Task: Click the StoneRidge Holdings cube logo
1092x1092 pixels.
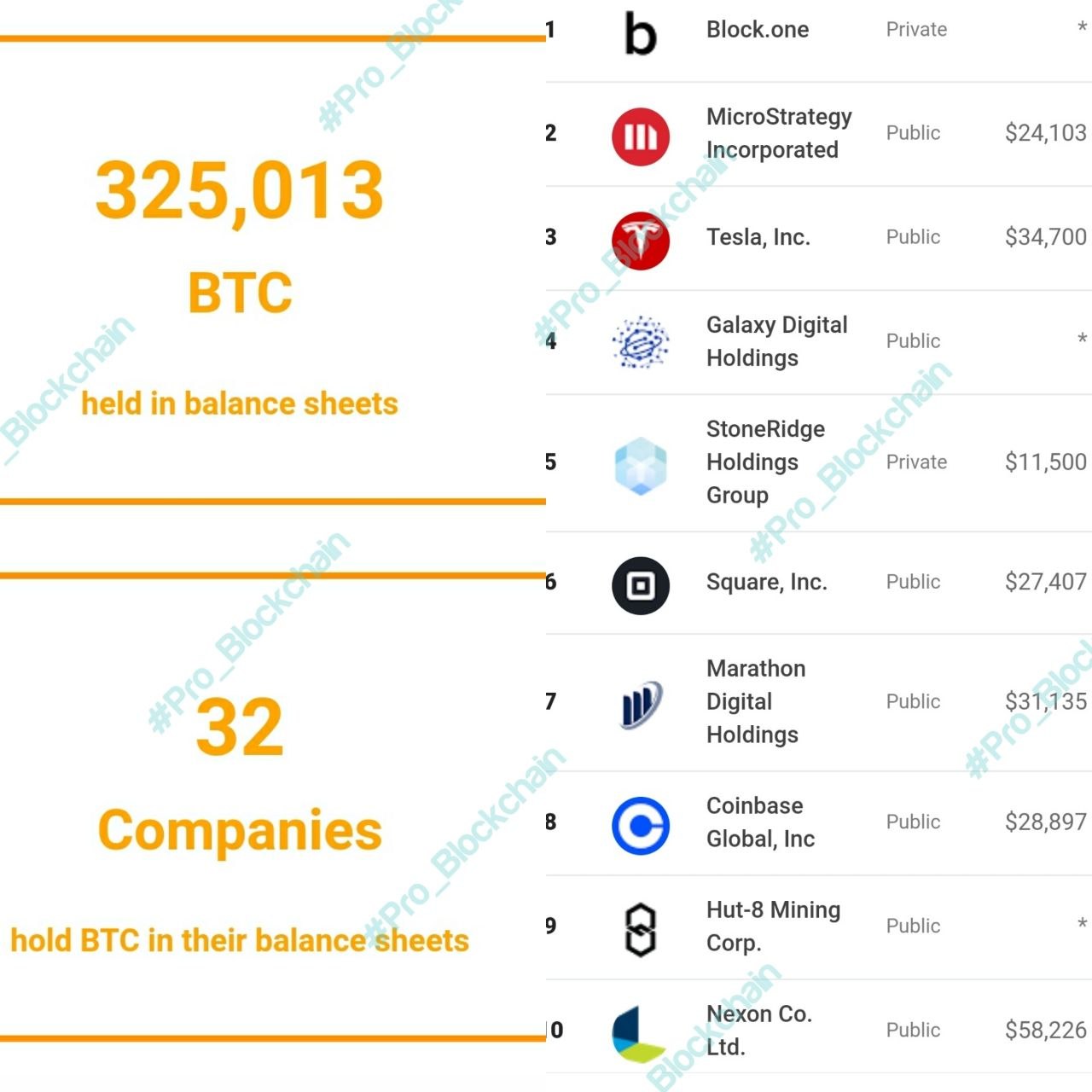Action: coord(641,465)
